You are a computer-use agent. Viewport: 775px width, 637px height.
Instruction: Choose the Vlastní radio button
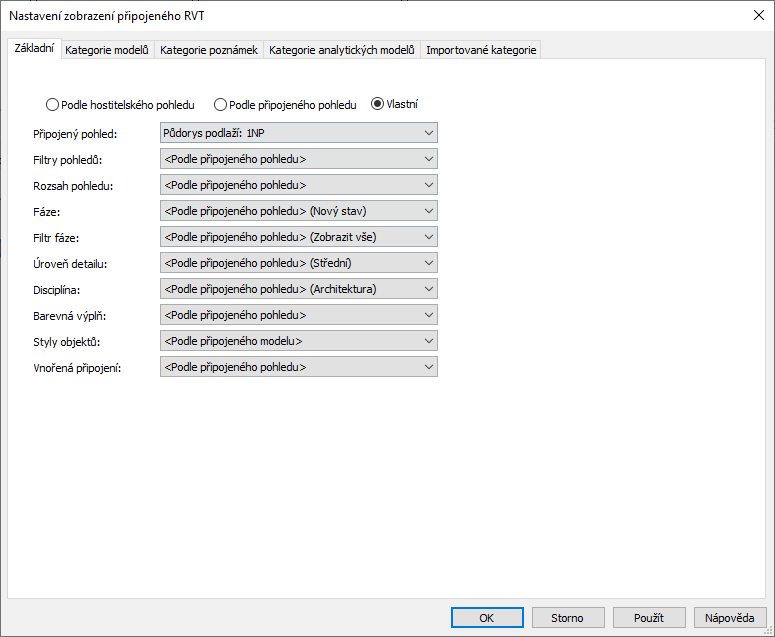tap(377, 104)
